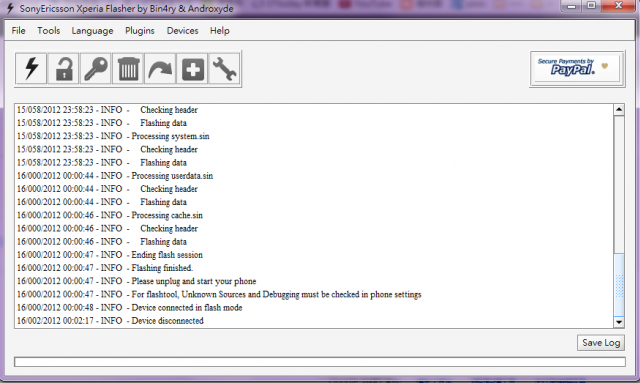Click the log scrollbar thumb

619,285
